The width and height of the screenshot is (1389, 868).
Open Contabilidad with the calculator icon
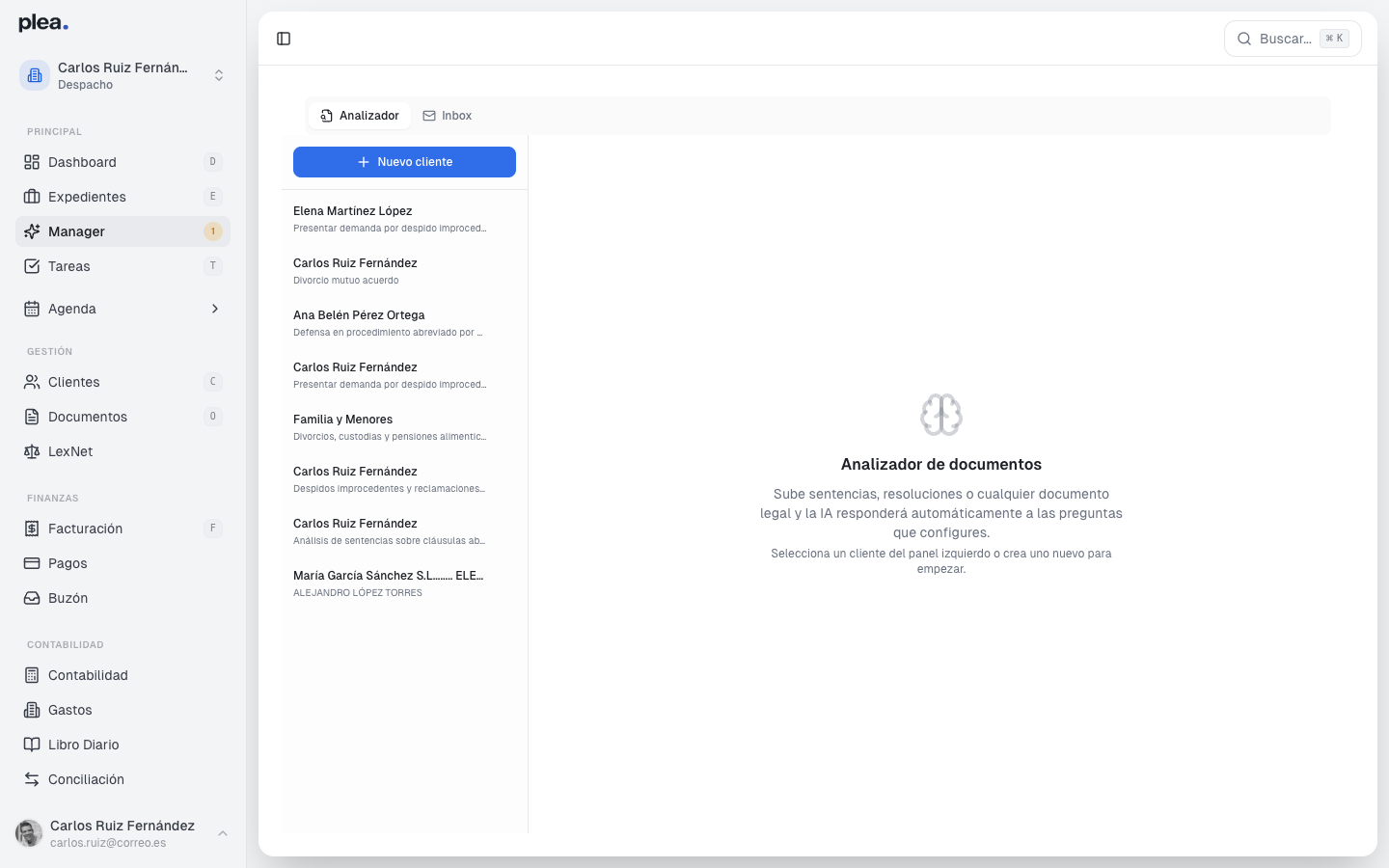(x=32, y=675)
